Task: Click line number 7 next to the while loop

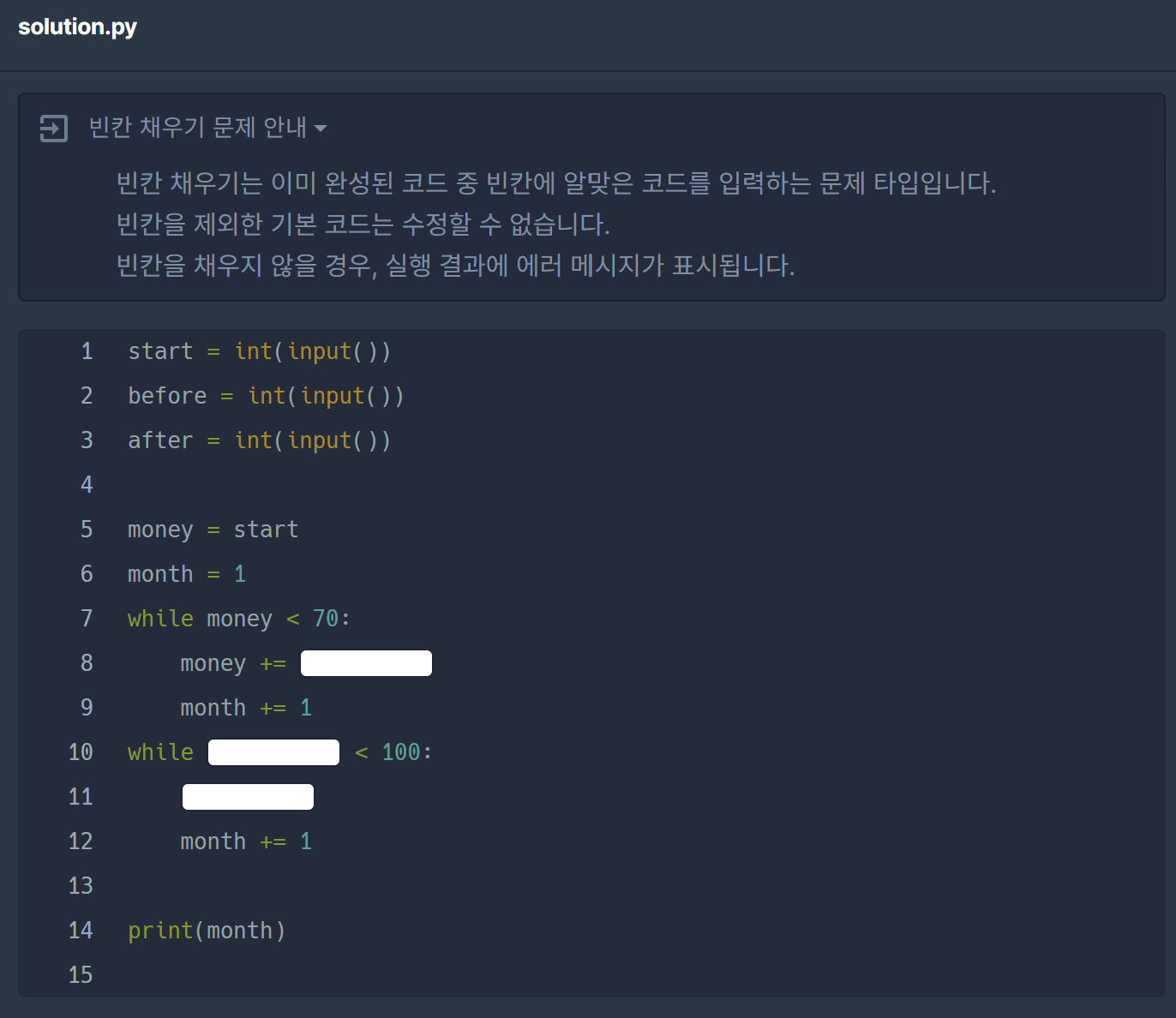Action: 87,618
